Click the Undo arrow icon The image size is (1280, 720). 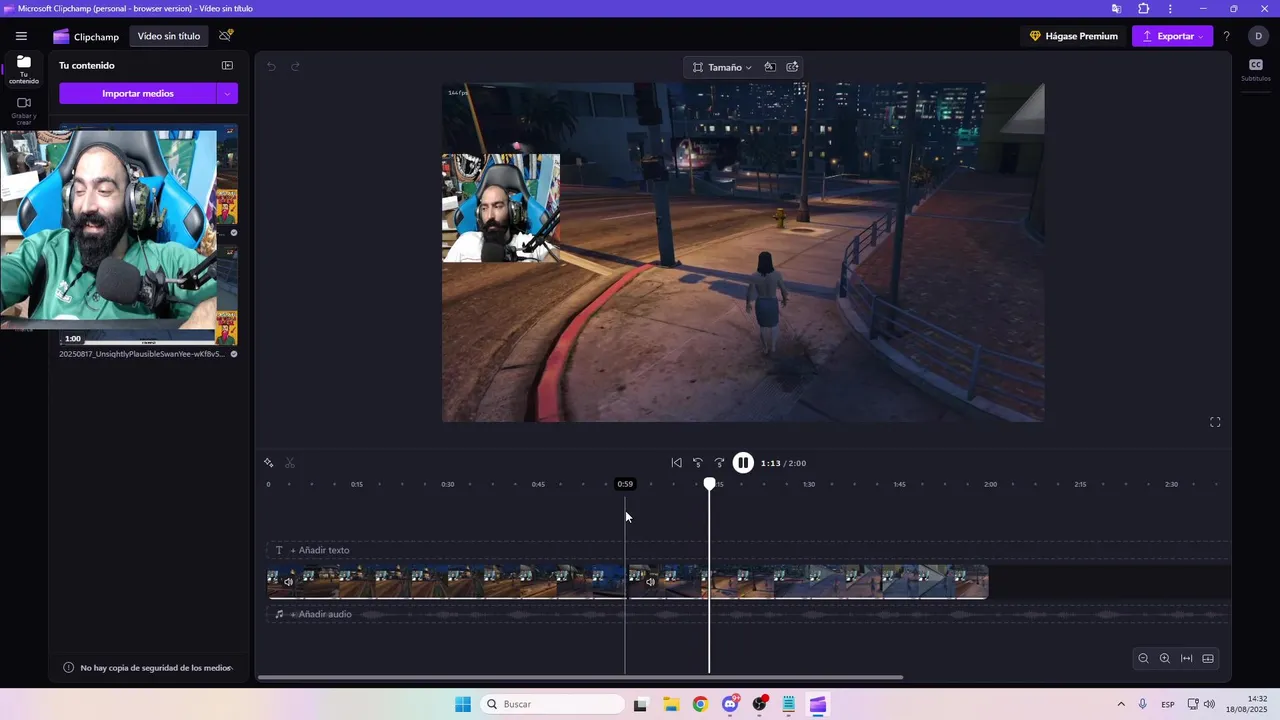(x=271, y=67)
